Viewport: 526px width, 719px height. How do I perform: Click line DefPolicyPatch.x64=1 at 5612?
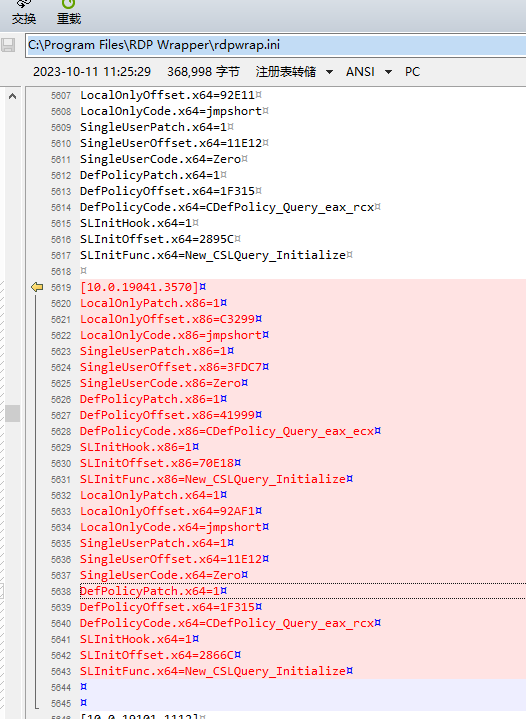pyautogui.click(x=150, y=175)
